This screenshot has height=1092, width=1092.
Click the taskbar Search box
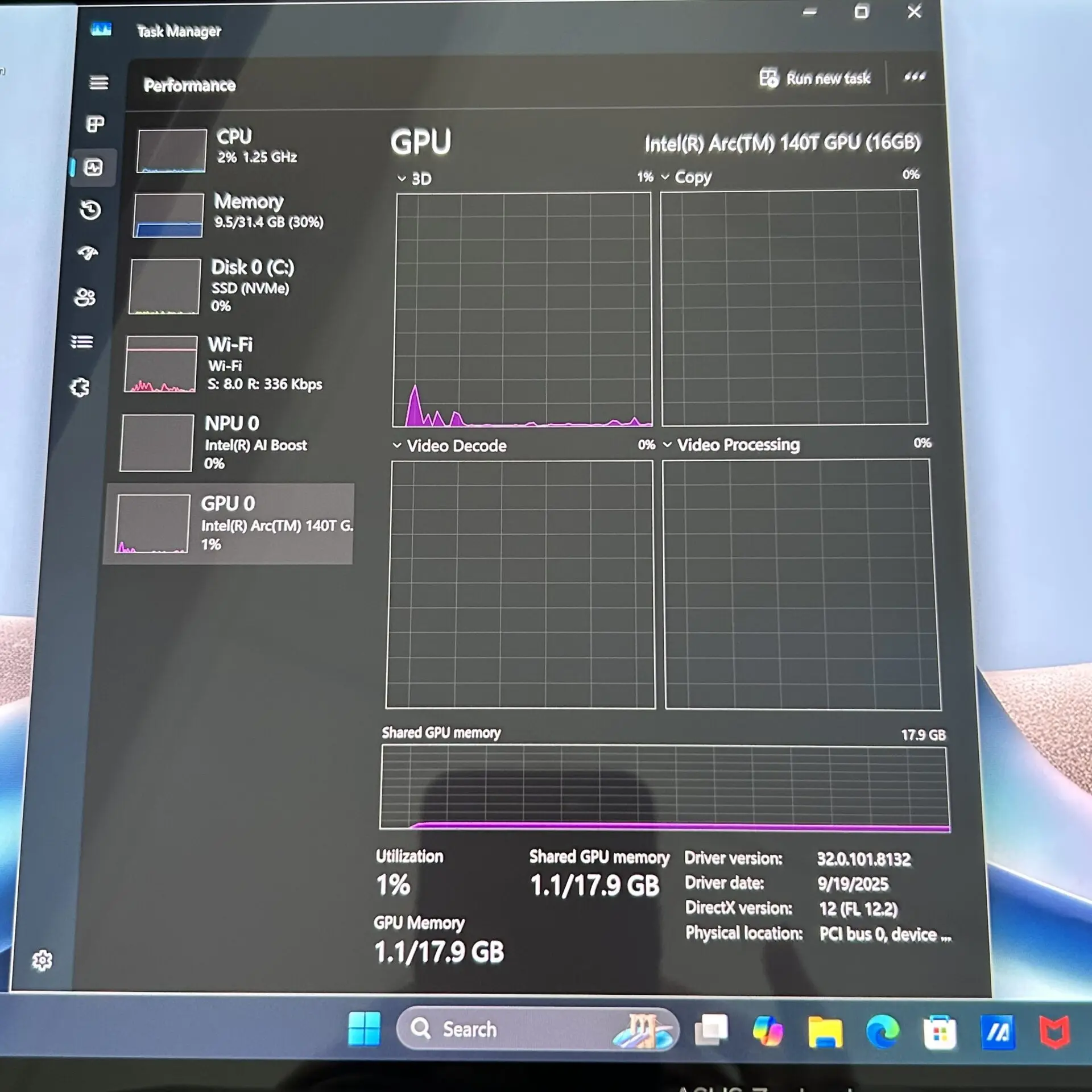[537, 1029]
